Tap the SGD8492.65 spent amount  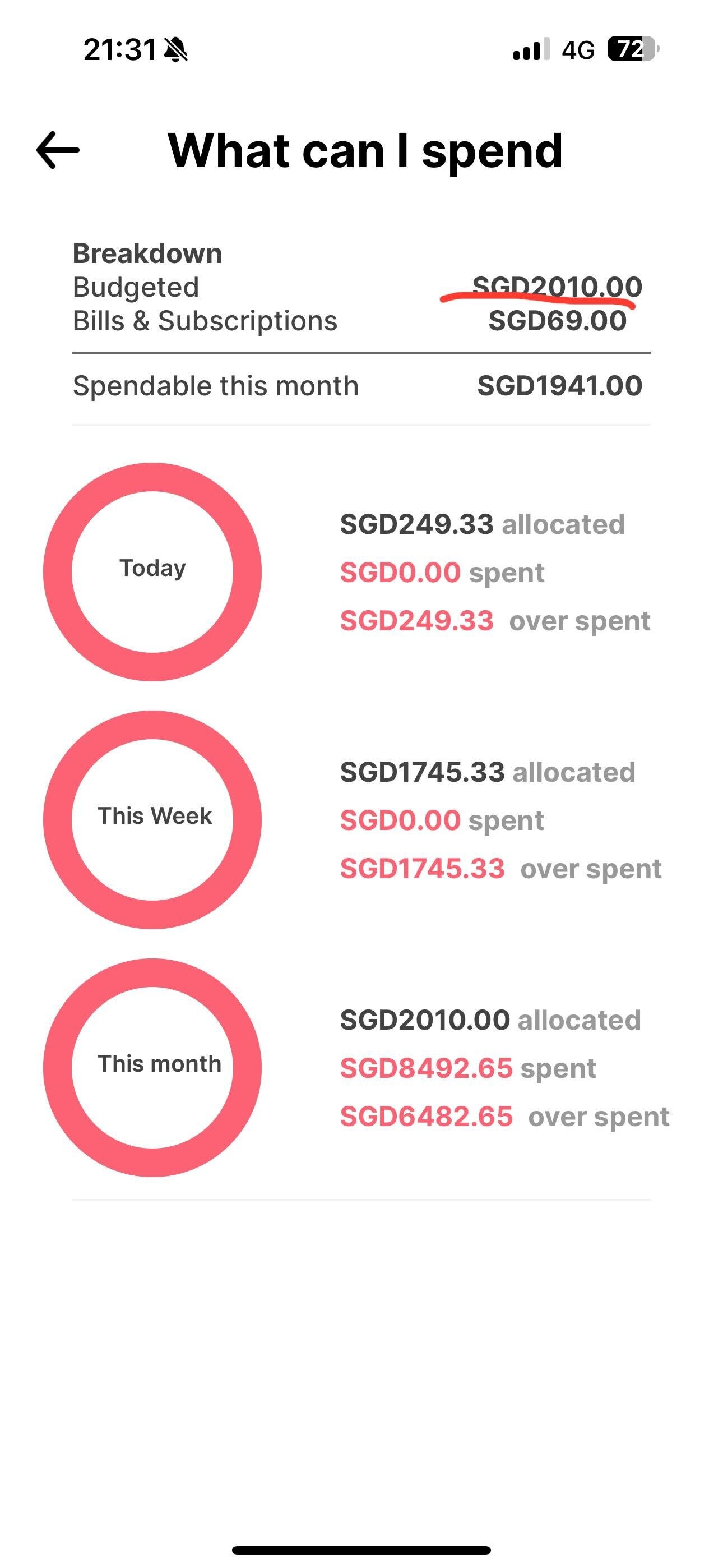point(426,1068)
